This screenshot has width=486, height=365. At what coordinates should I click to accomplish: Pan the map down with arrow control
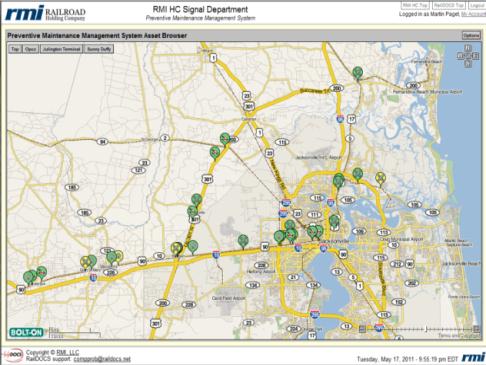tap(468, 63)
